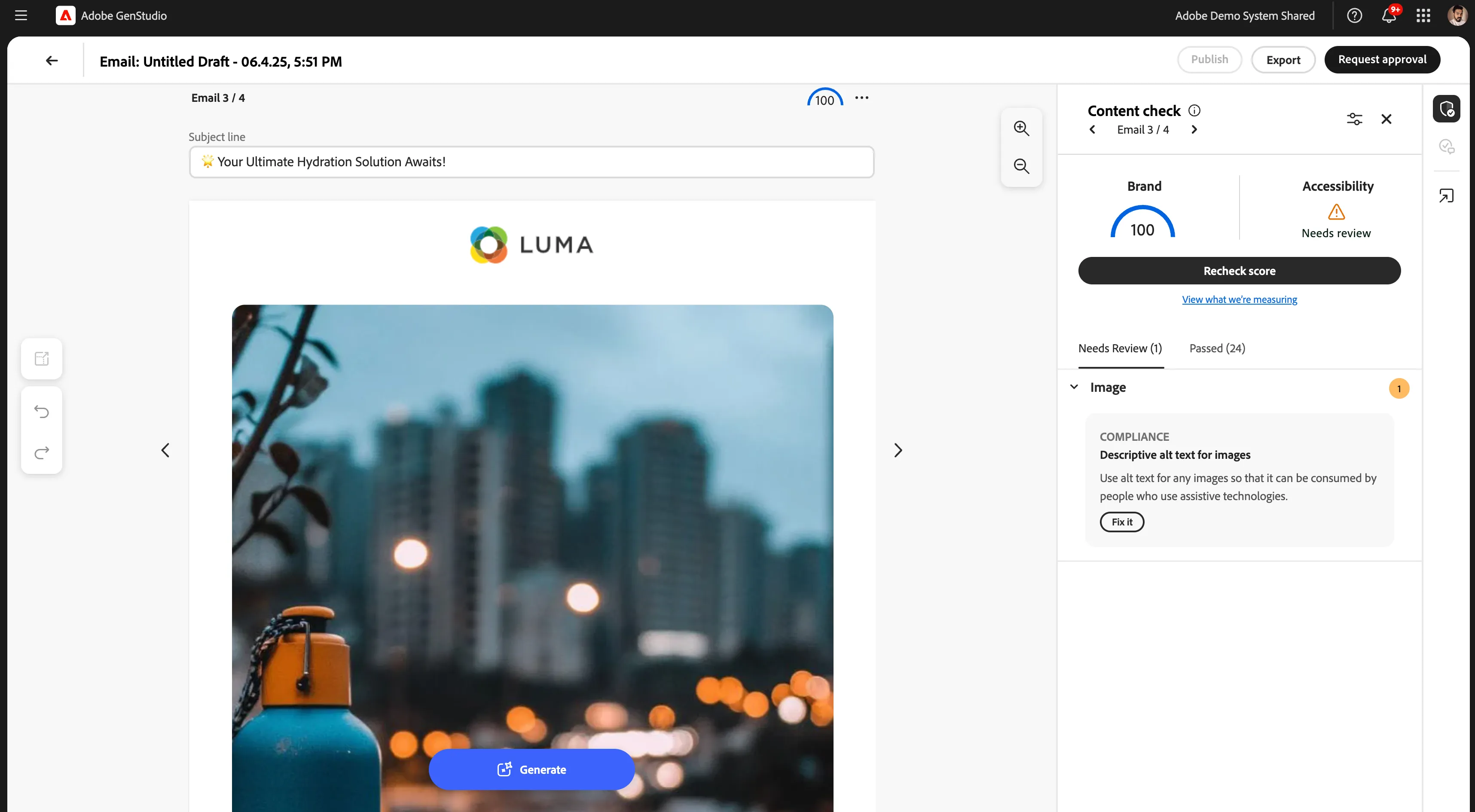
Task: Open the user profile avatar
Action: [1457, 15]
